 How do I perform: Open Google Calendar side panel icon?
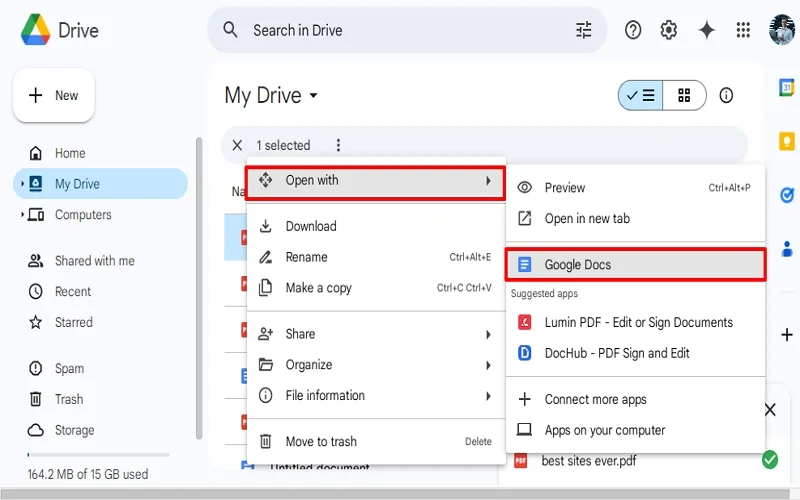click(787, 87)
